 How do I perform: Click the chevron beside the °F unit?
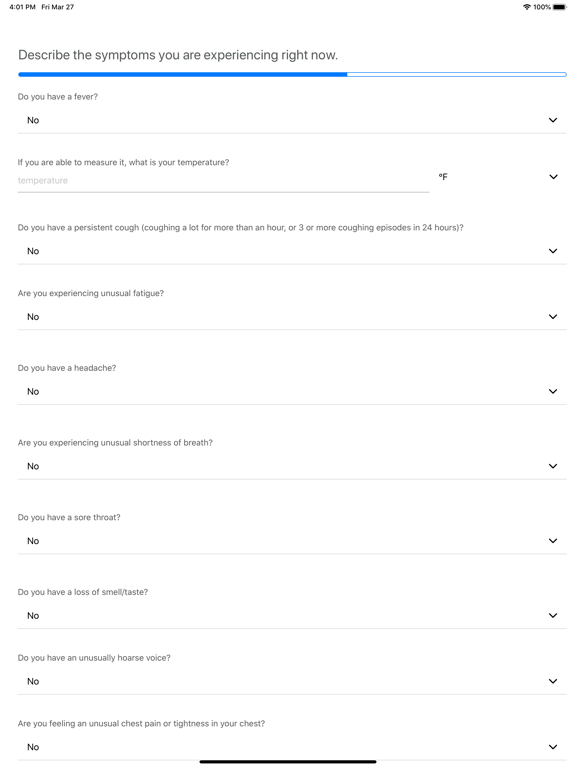pos(553,177)
